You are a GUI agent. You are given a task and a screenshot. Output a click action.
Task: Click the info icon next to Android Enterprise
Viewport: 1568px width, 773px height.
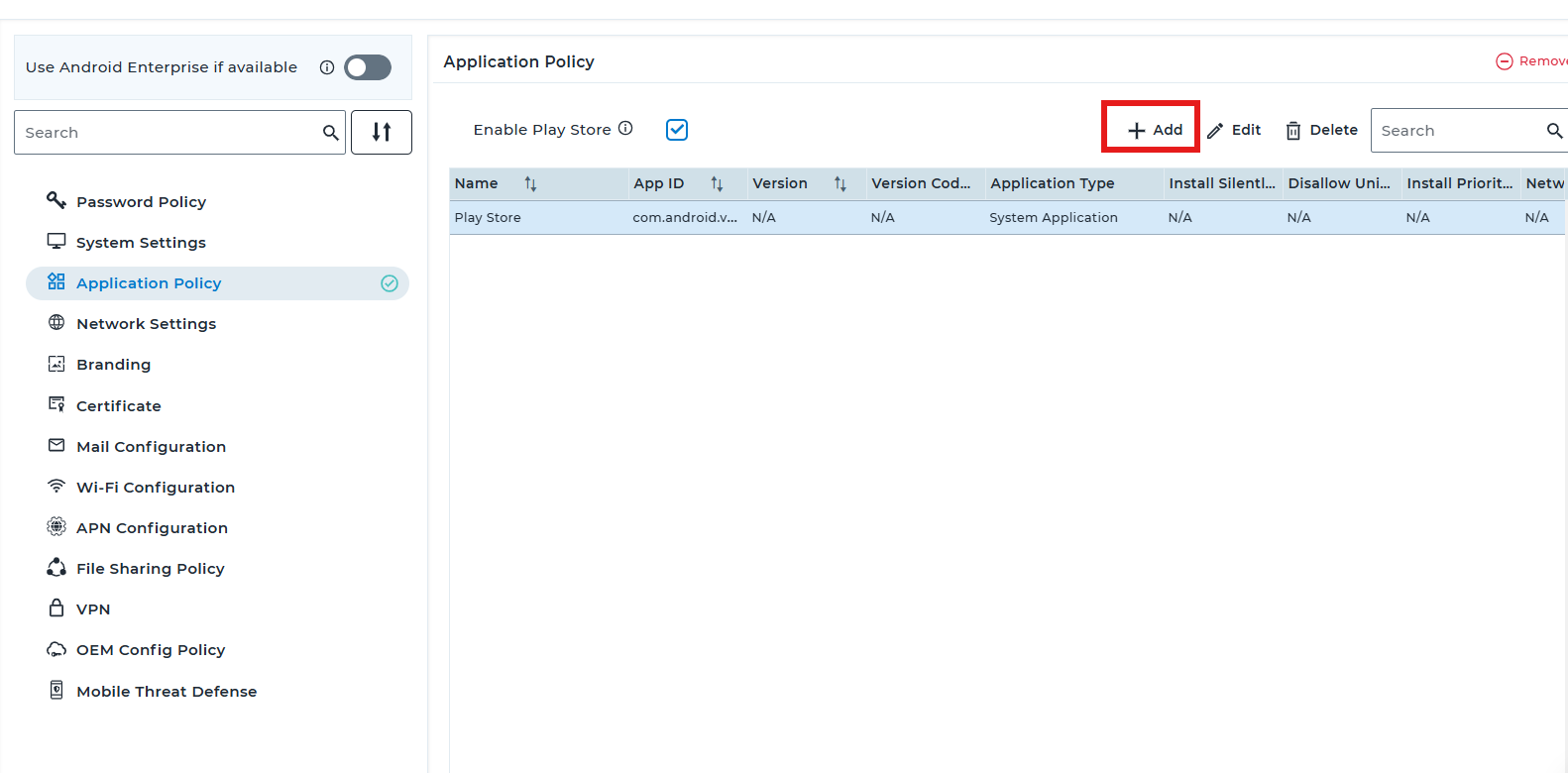[327, 67]
